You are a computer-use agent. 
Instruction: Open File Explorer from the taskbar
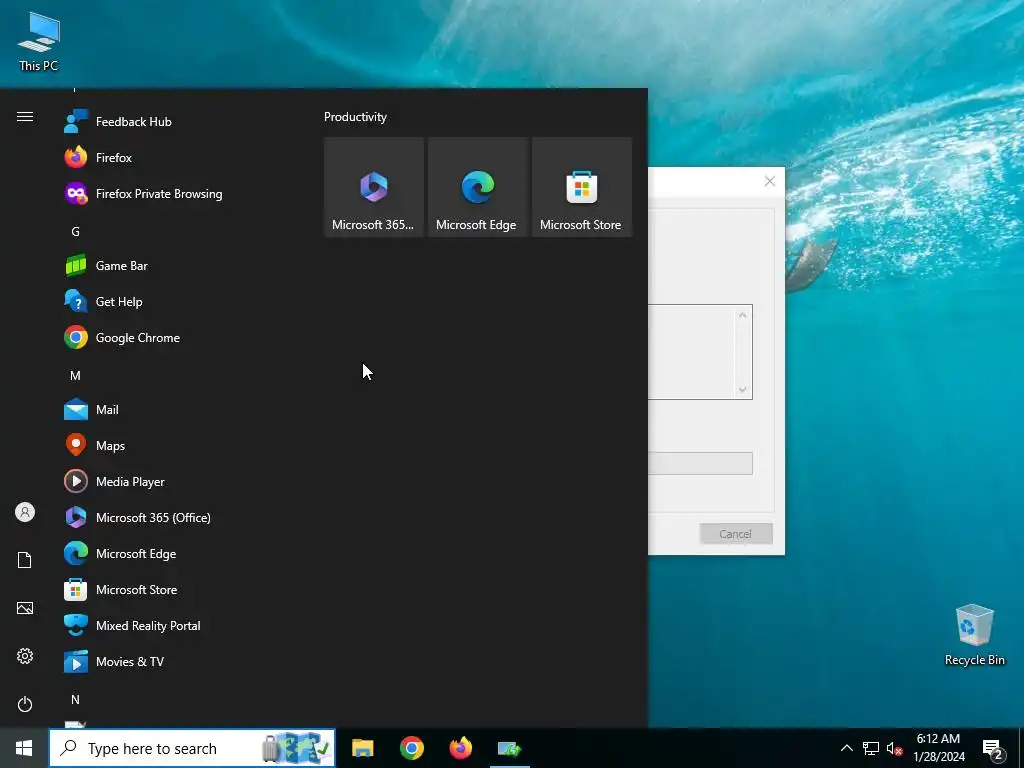362,748
